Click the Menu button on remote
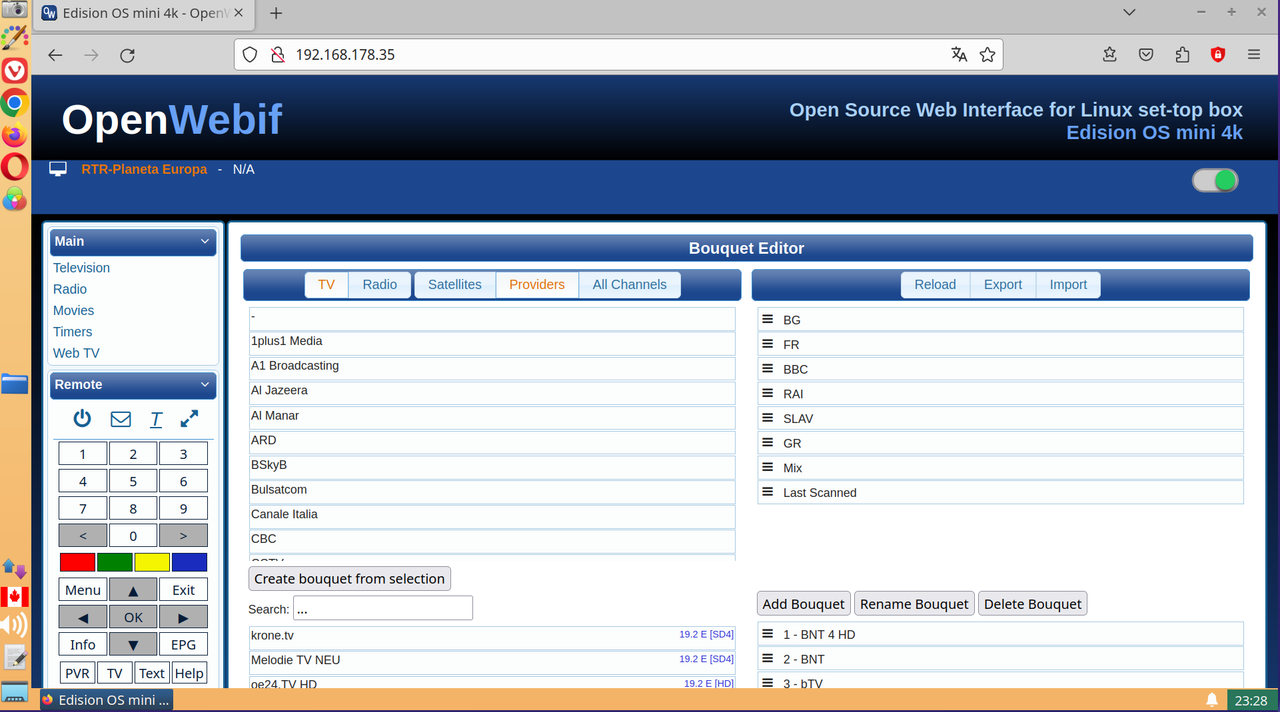The width and height of the screenshot is (1280, 712). point(83,590)
